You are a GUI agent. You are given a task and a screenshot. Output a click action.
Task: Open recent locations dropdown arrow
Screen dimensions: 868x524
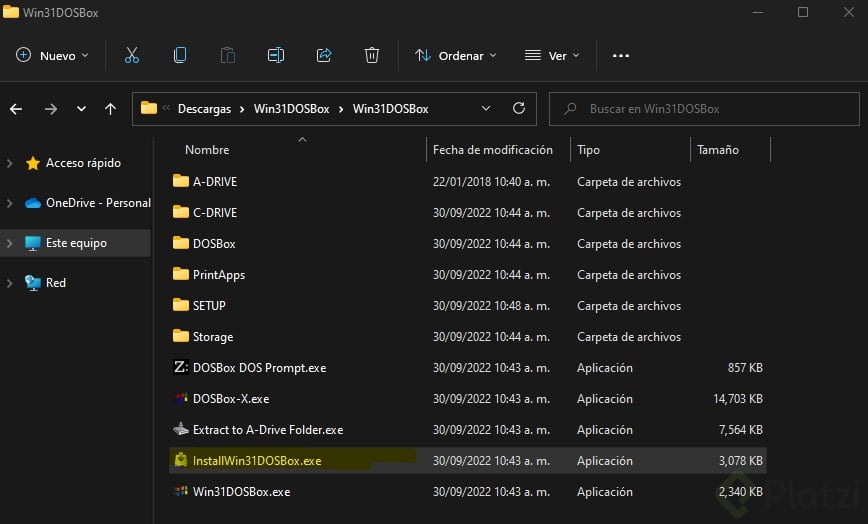[x=81, y=109]
